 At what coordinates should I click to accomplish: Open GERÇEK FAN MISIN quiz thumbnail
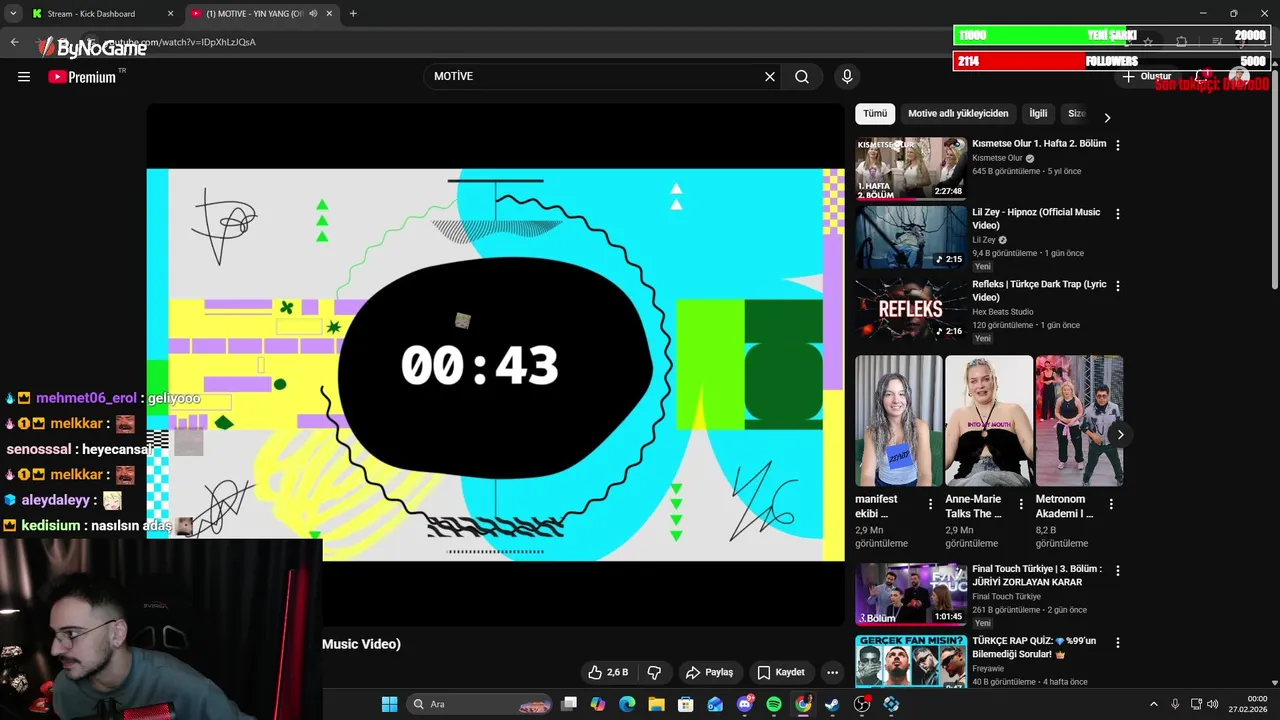pos(911,661)
